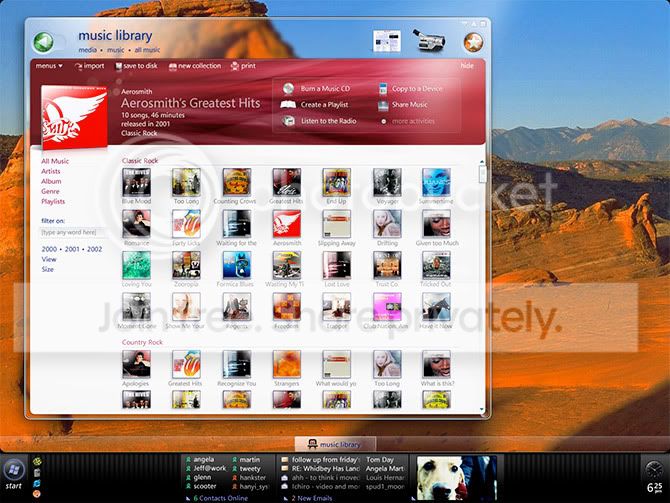The width and height of the screenshot is (670, 503).
Task: Expand 2 New Emails panel
Action: coord(308,498)
